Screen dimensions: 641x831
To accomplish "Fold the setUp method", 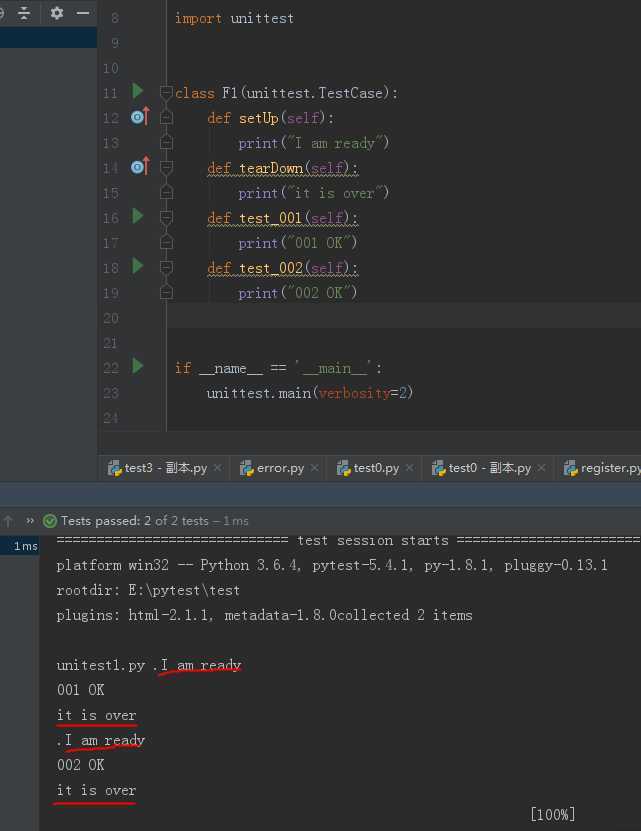I will [166, 117].
